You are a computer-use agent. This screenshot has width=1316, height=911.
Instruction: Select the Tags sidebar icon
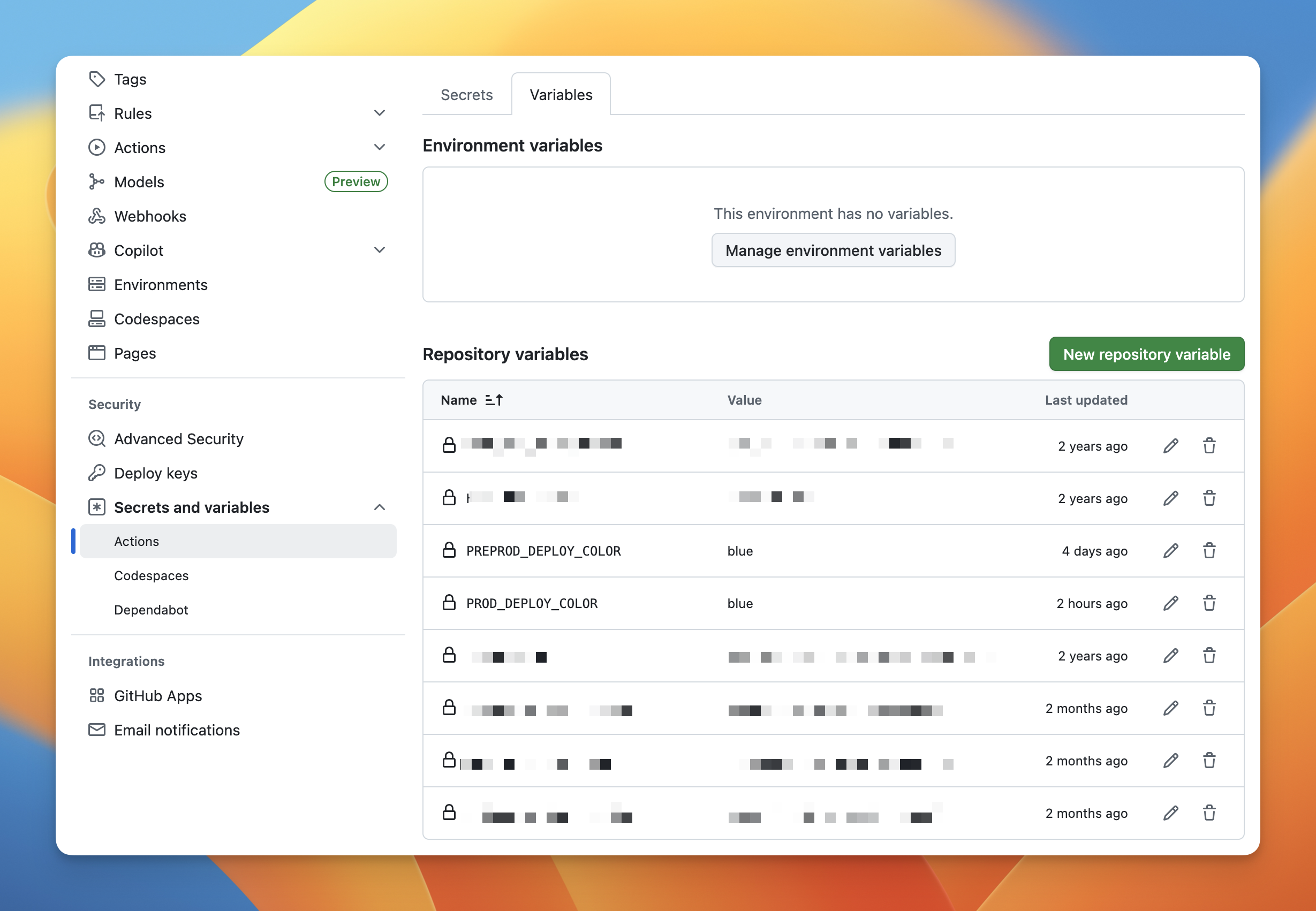[x=97, y=79]
